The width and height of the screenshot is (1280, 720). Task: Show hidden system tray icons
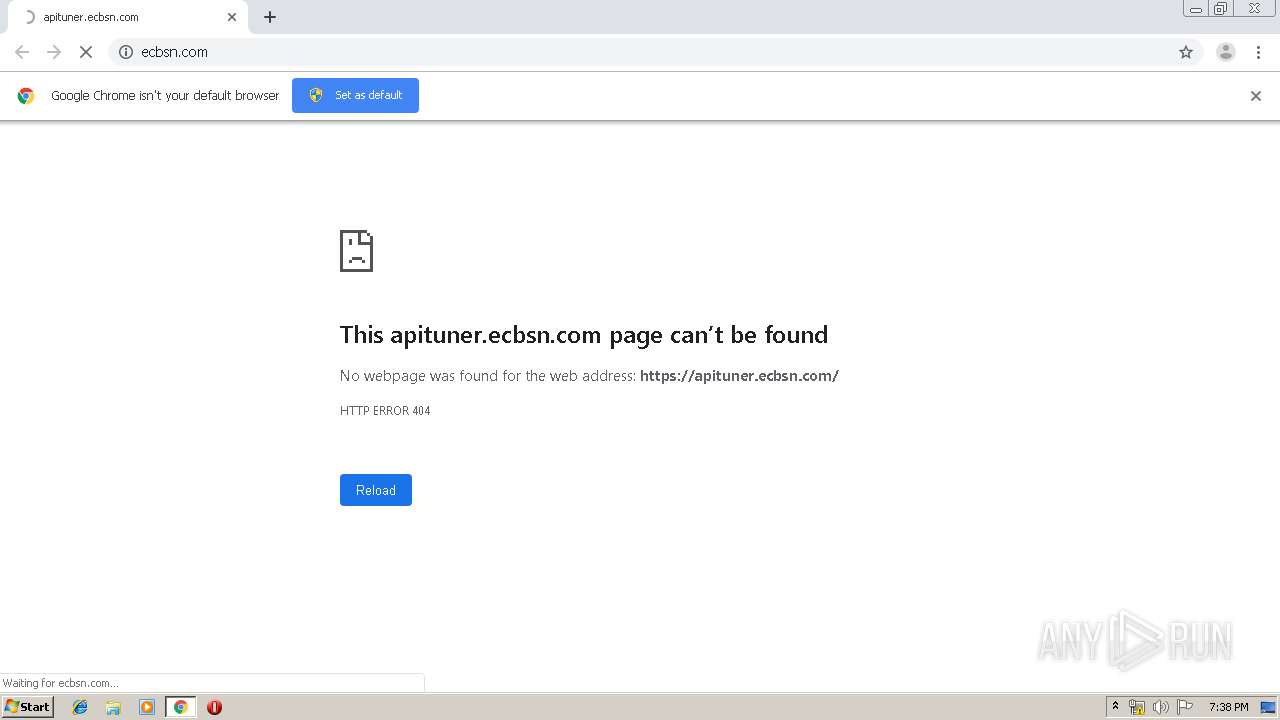[1115, 707]
